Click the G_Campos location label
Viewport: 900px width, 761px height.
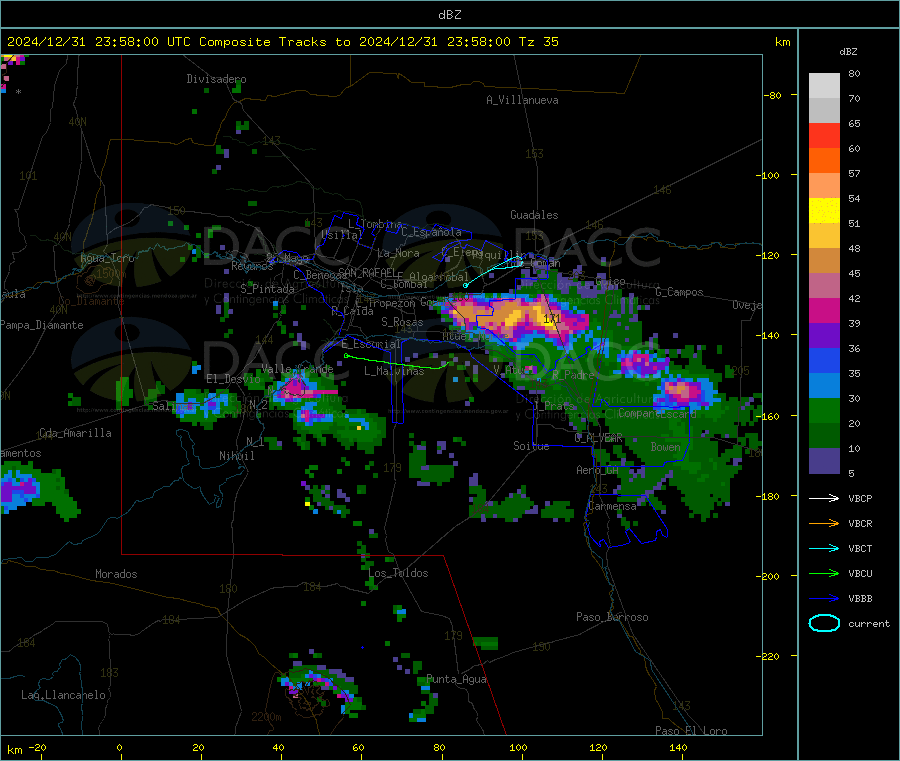[x=679, y=292]
